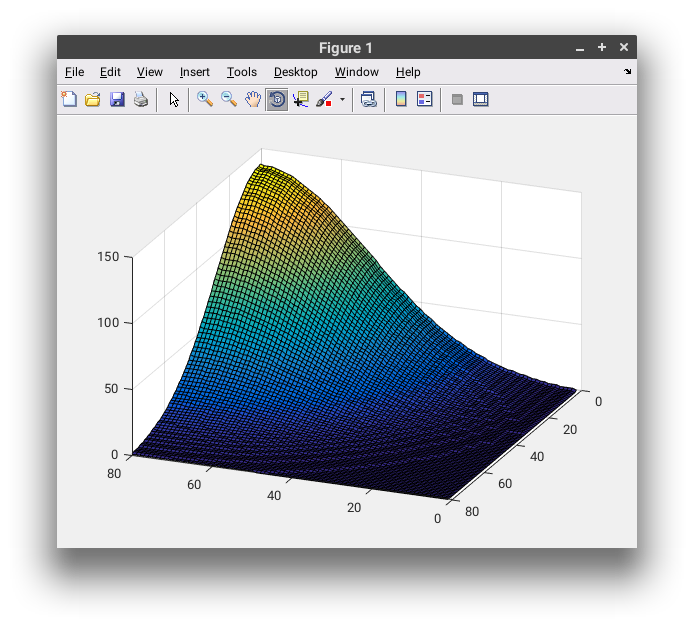Click the Show Plot Tools and Dock icon

tap(481, 99)
